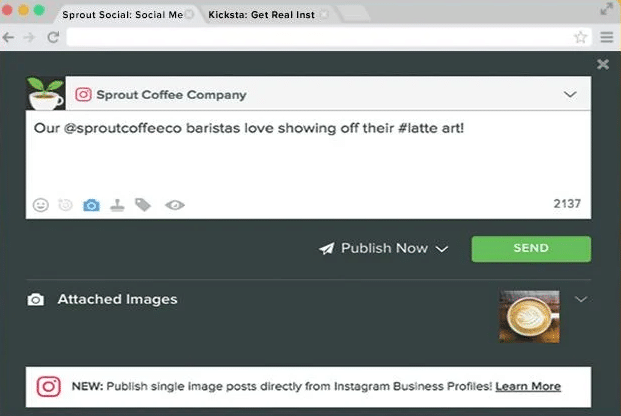Click the Sprout Coffee Company profile avatar
Viewport: 621px width, 416px height.
pyautogui.click(x=46, y=94)
